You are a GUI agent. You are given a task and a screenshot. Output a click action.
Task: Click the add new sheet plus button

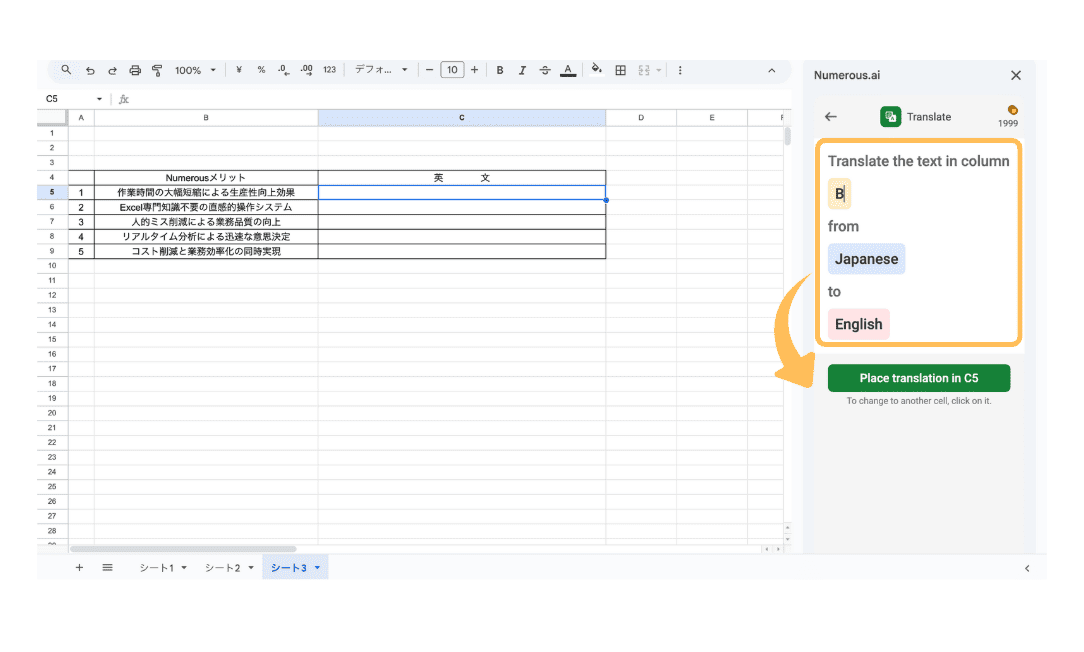coord(79,568)
